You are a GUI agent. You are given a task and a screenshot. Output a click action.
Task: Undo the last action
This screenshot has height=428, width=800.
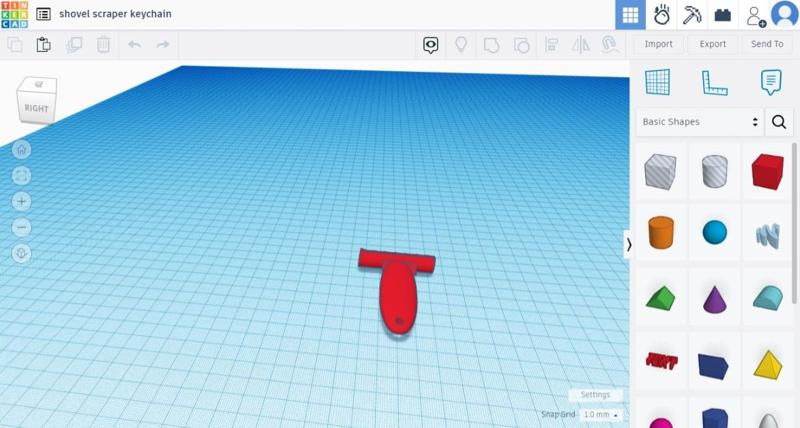(135, 44)
